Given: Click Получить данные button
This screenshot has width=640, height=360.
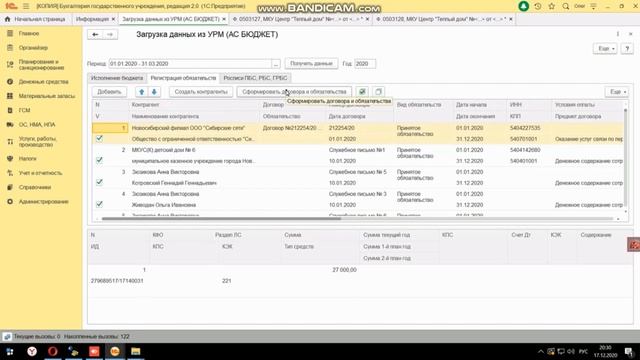Looking at the screenshot, I should click(311, 64).
